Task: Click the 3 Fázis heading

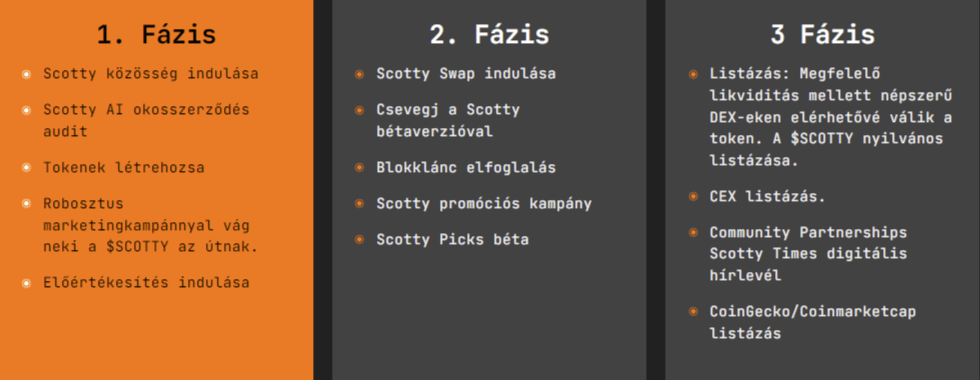Action: pyautogui.click(x=822, y=34)
